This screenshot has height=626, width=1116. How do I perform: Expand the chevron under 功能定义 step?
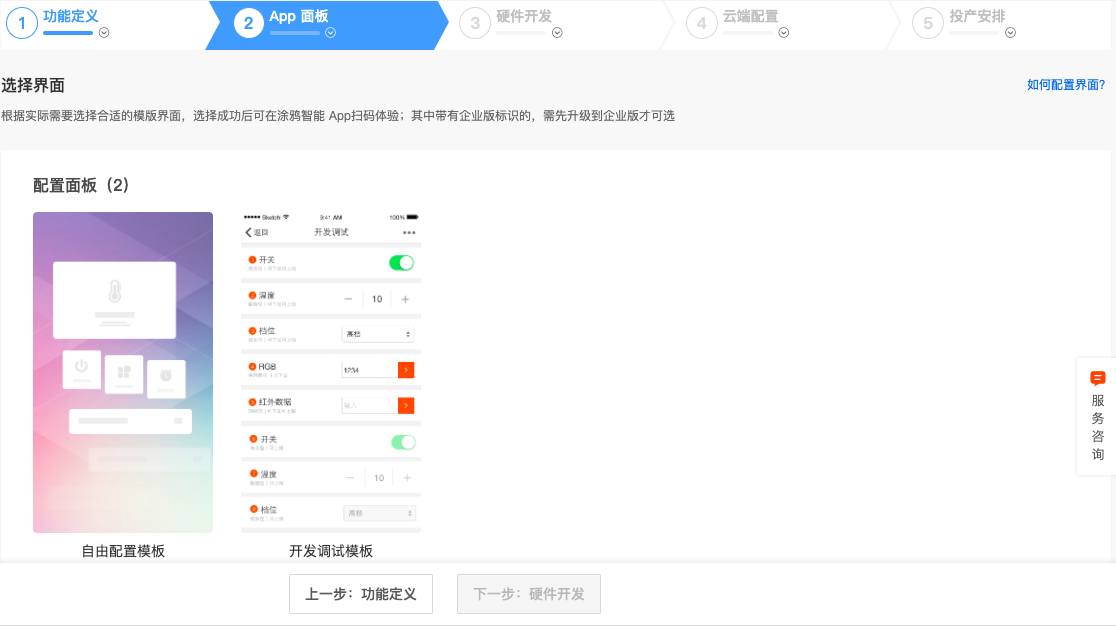coord(104,32)
